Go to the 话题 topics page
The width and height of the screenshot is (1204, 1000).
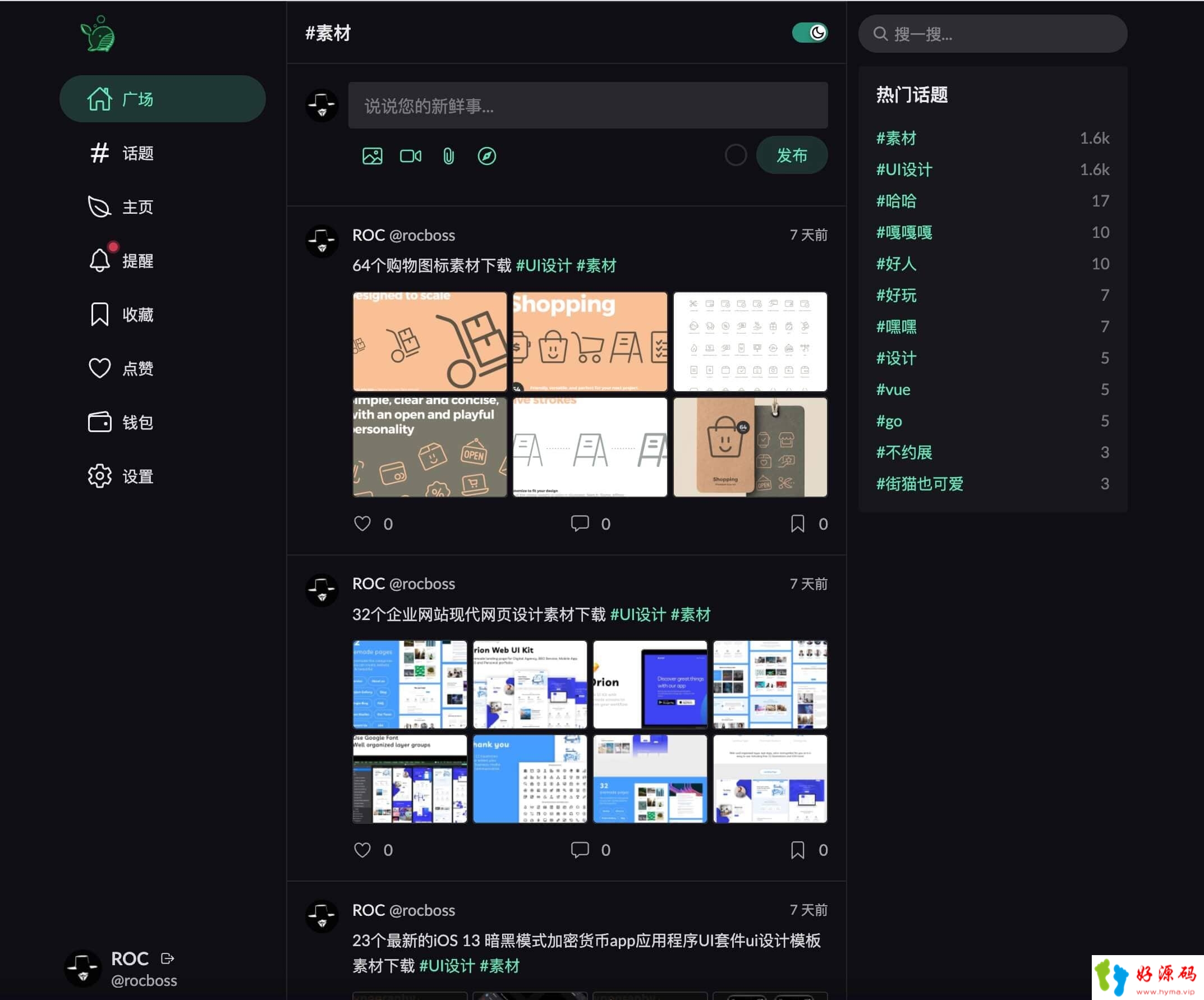point(122,153)
